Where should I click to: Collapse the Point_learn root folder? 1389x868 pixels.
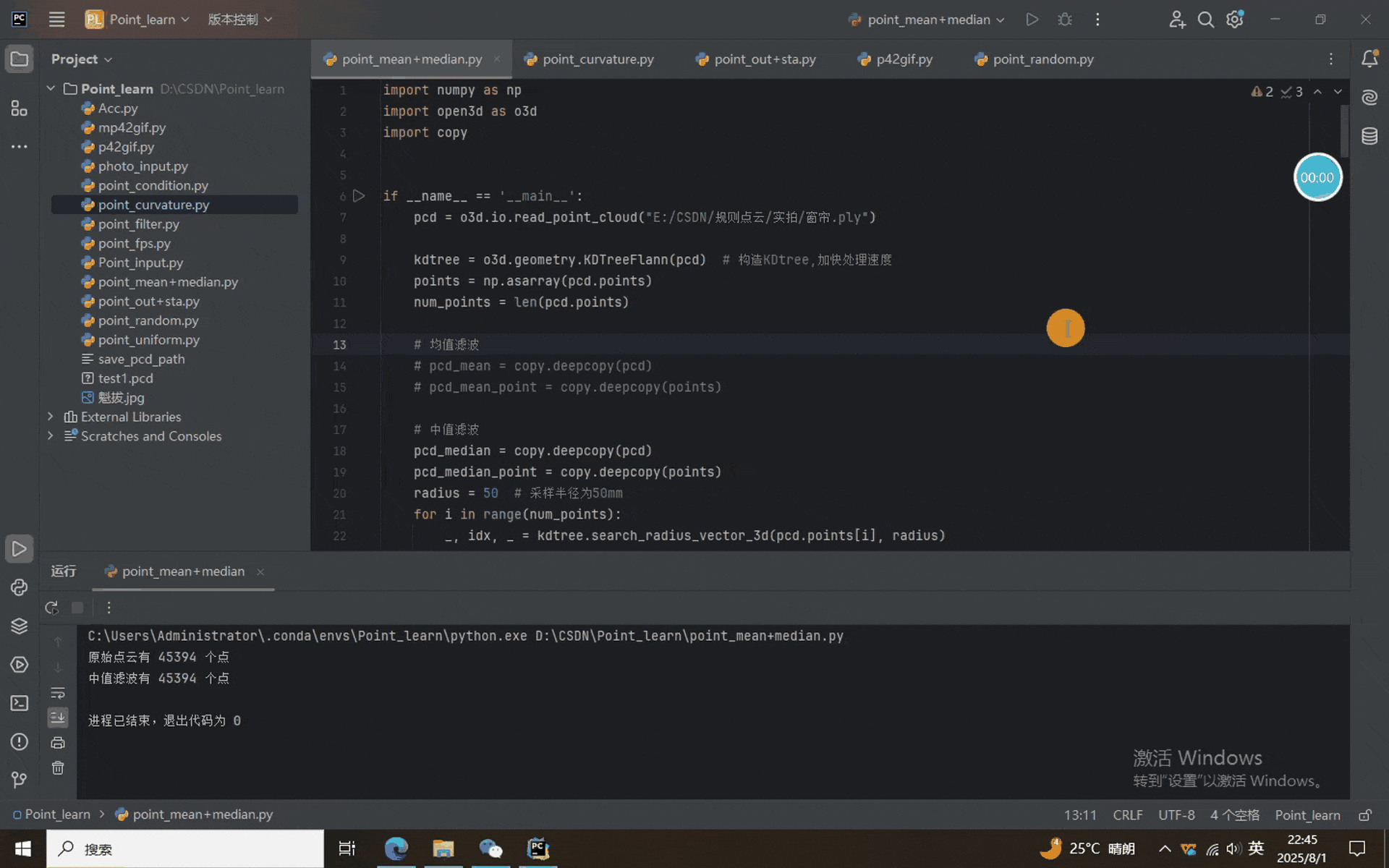pos(51,89)
